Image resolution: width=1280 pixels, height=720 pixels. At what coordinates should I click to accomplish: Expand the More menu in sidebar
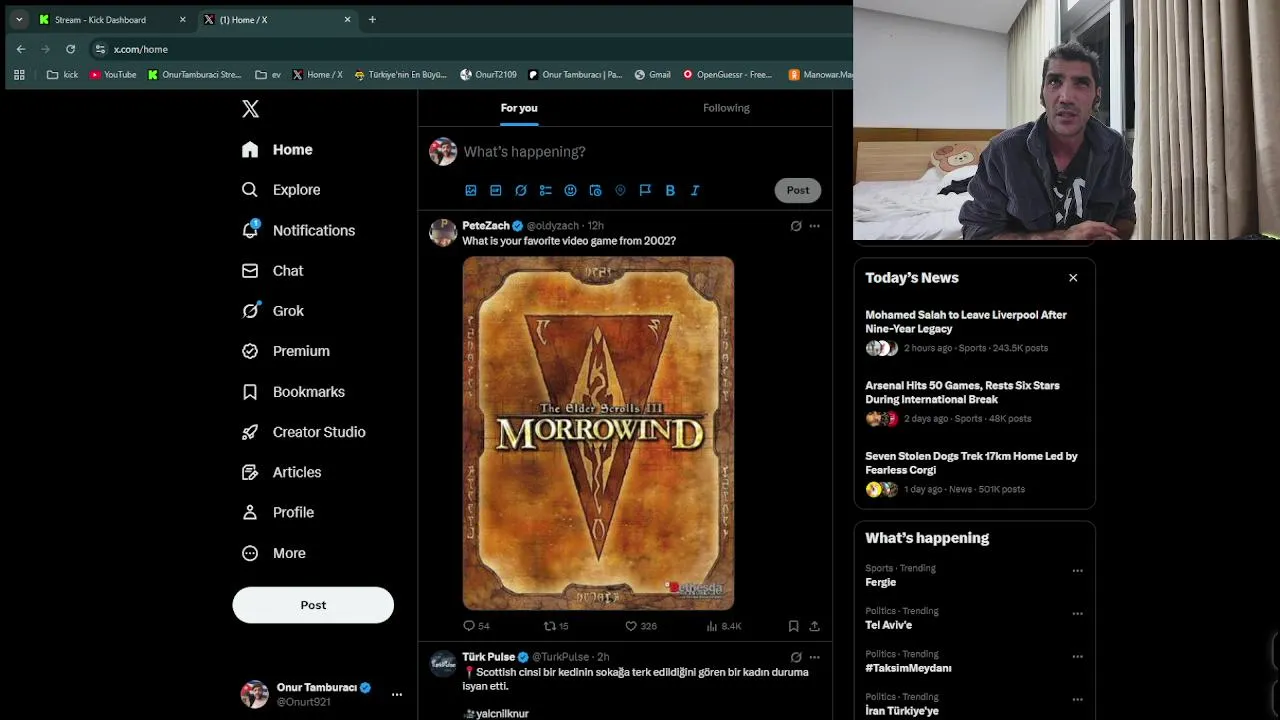pos(273,553)
